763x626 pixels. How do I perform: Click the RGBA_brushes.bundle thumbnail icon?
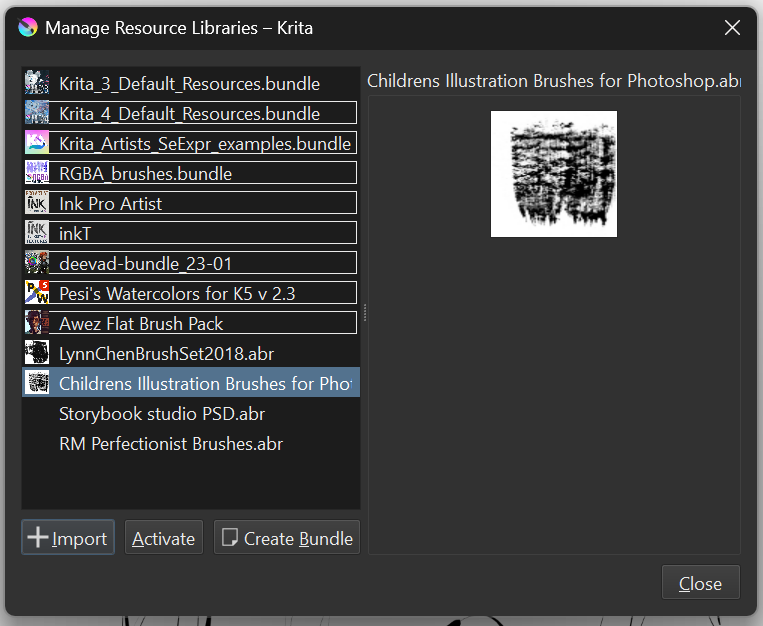[x=37, y=173]
